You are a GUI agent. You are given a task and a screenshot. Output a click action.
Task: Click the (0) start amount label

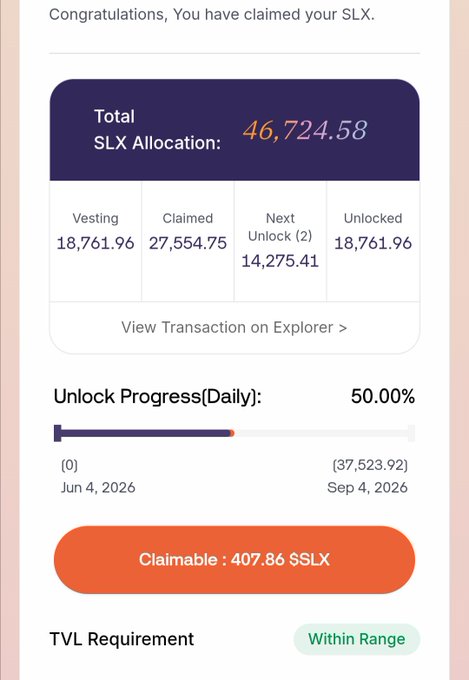(x=69, y=465)
